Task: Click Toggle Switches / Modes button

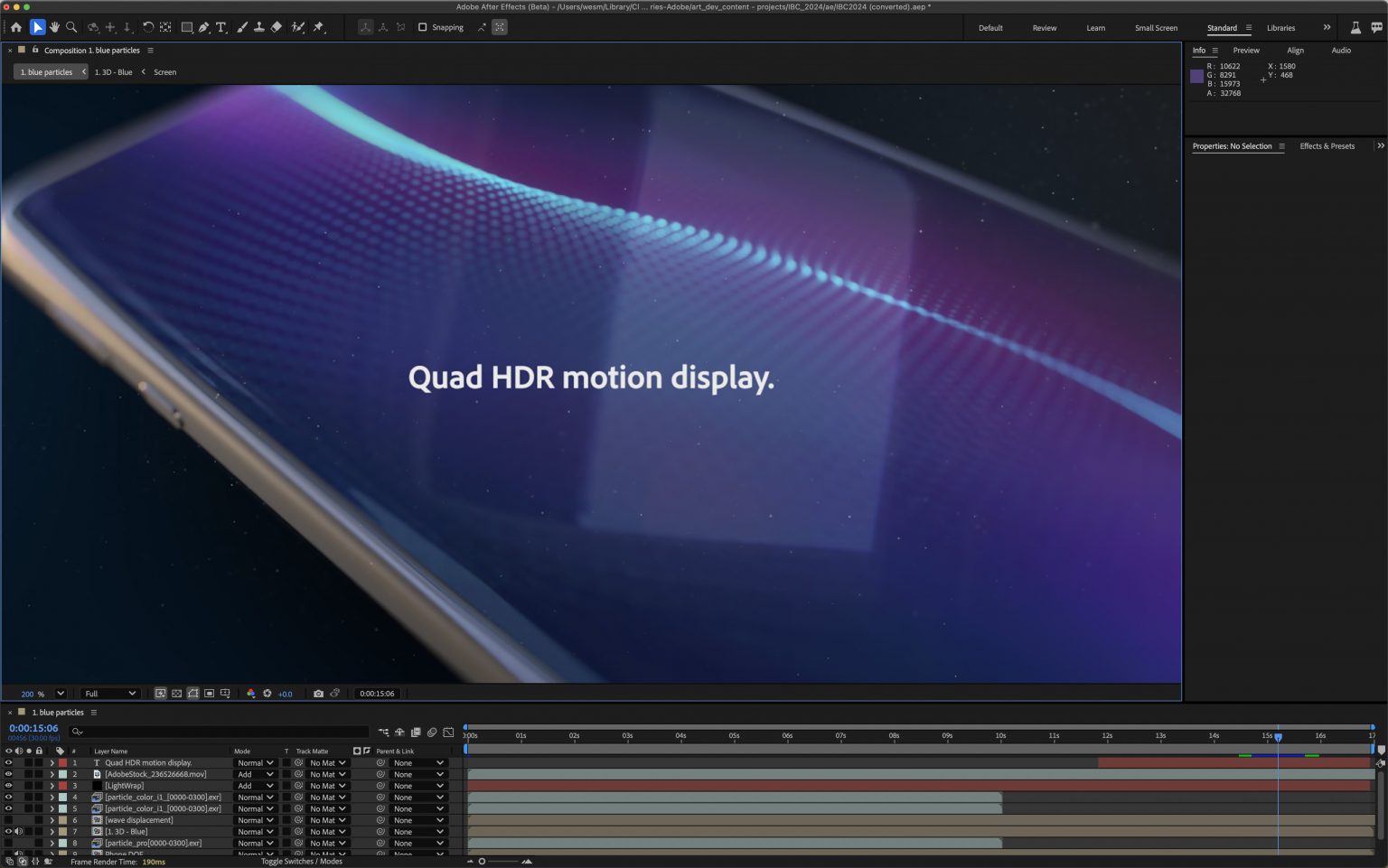Action: [302, 861]
